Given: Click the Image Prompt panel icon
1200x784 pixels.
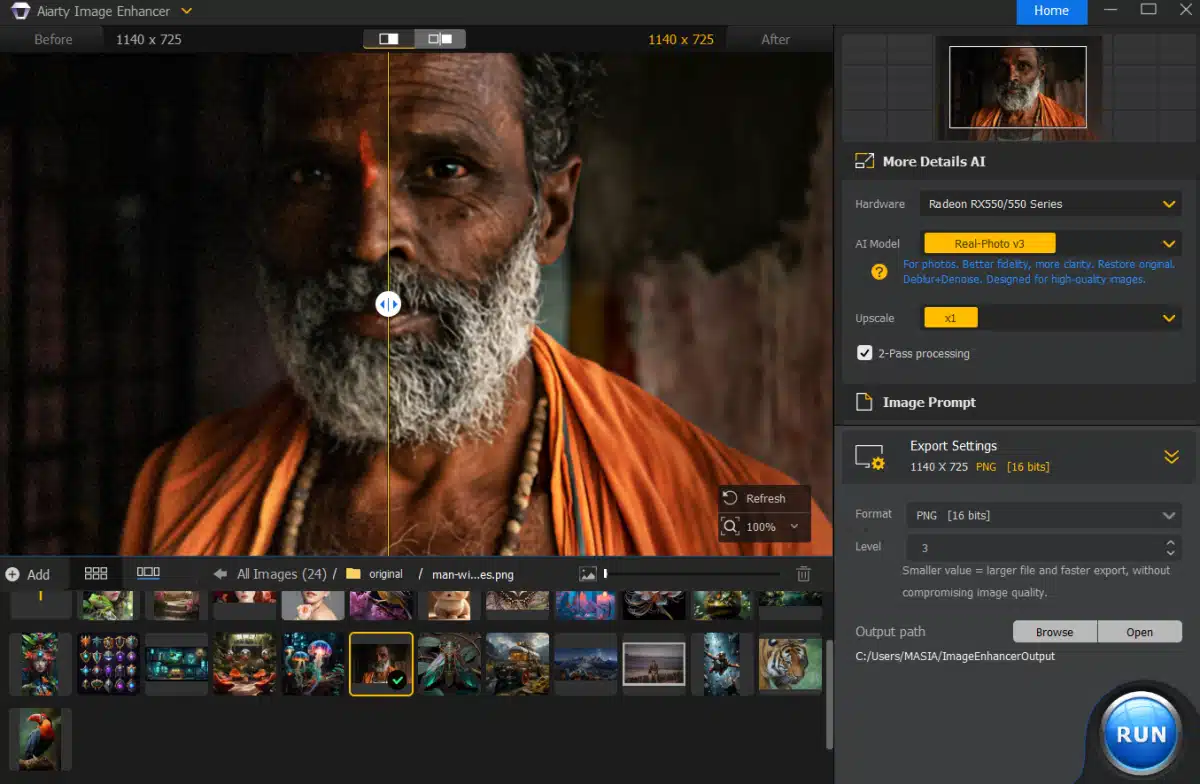Looking at the screenshot, I should coord(864,402).
